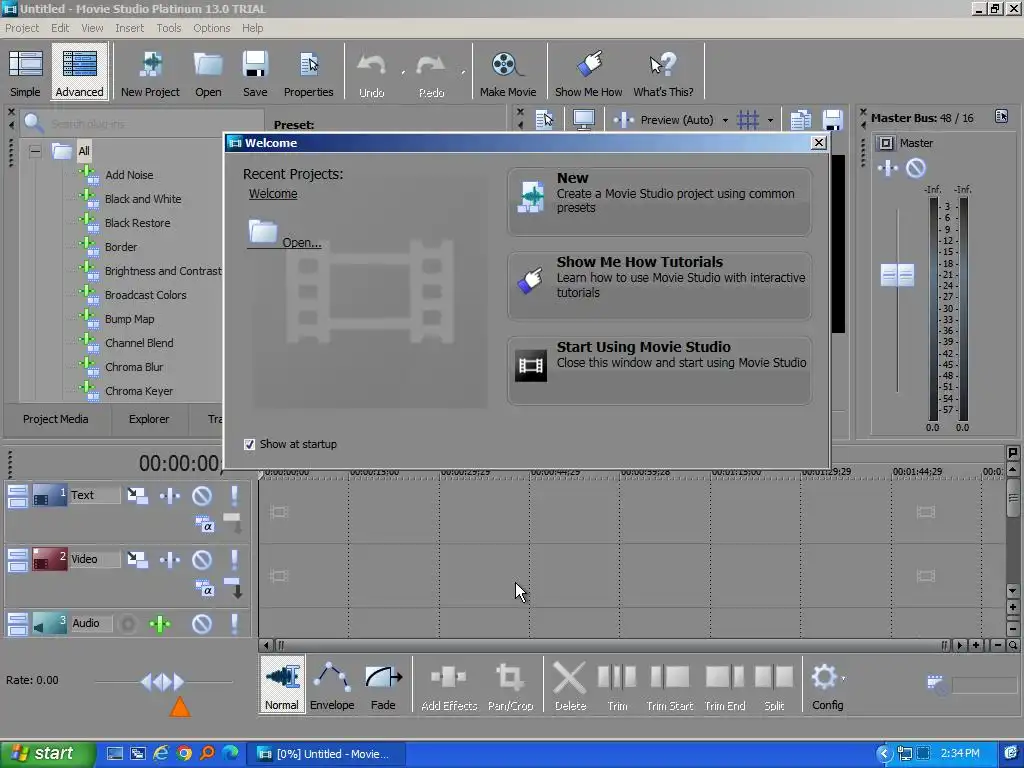Copy snapshot to clipboard in preview toolbar
Screen dimensions: 1024x768
point(801,120)
